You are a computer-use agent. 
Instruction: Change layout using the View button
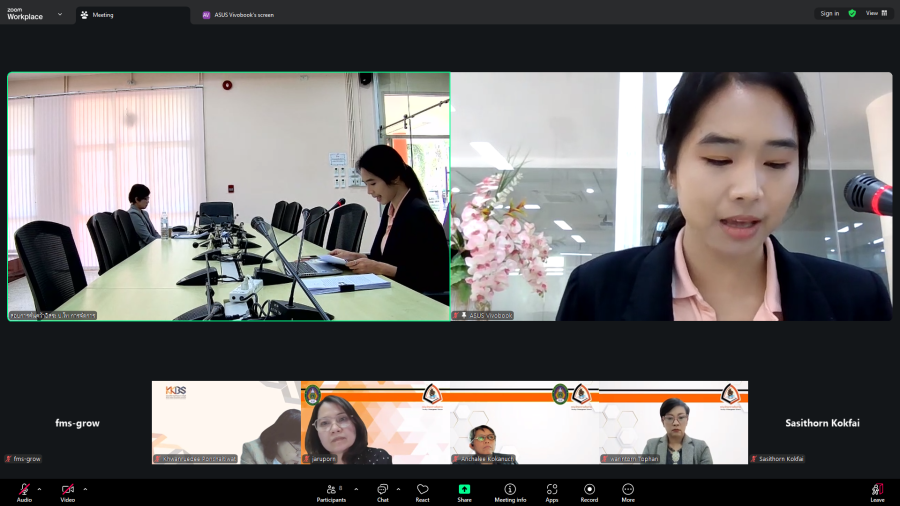pos(876,13)
